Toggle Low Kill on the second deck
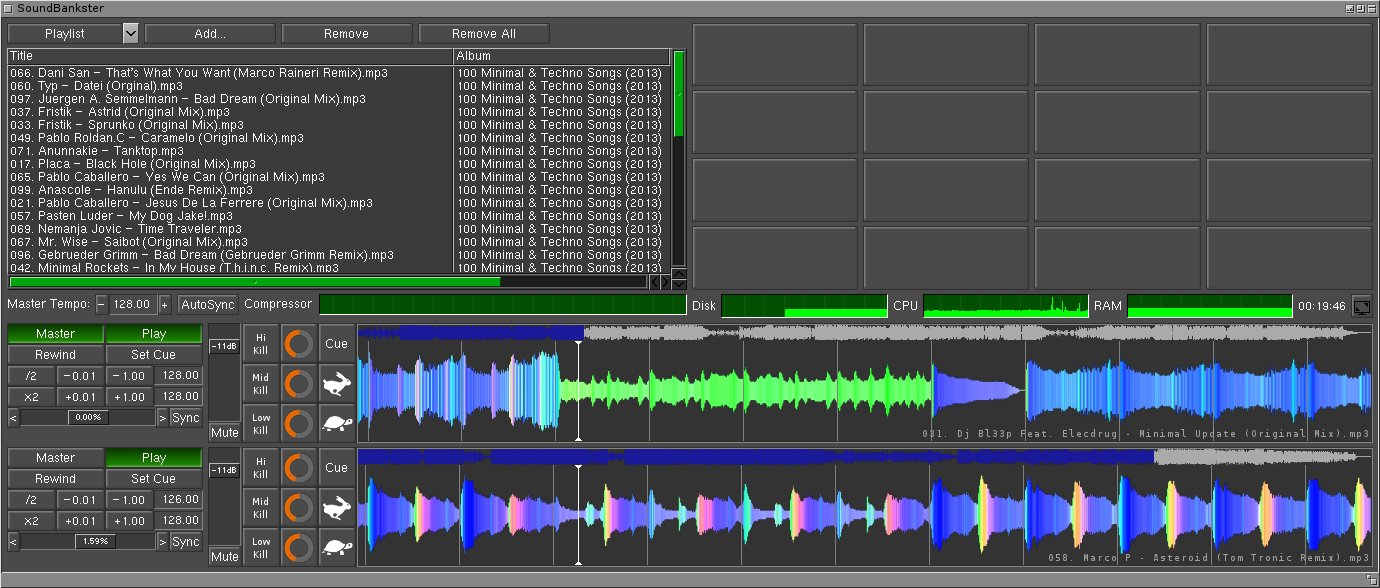This screenshot has height=588, width=1380. pyautogui.click(x=260, y=547)
